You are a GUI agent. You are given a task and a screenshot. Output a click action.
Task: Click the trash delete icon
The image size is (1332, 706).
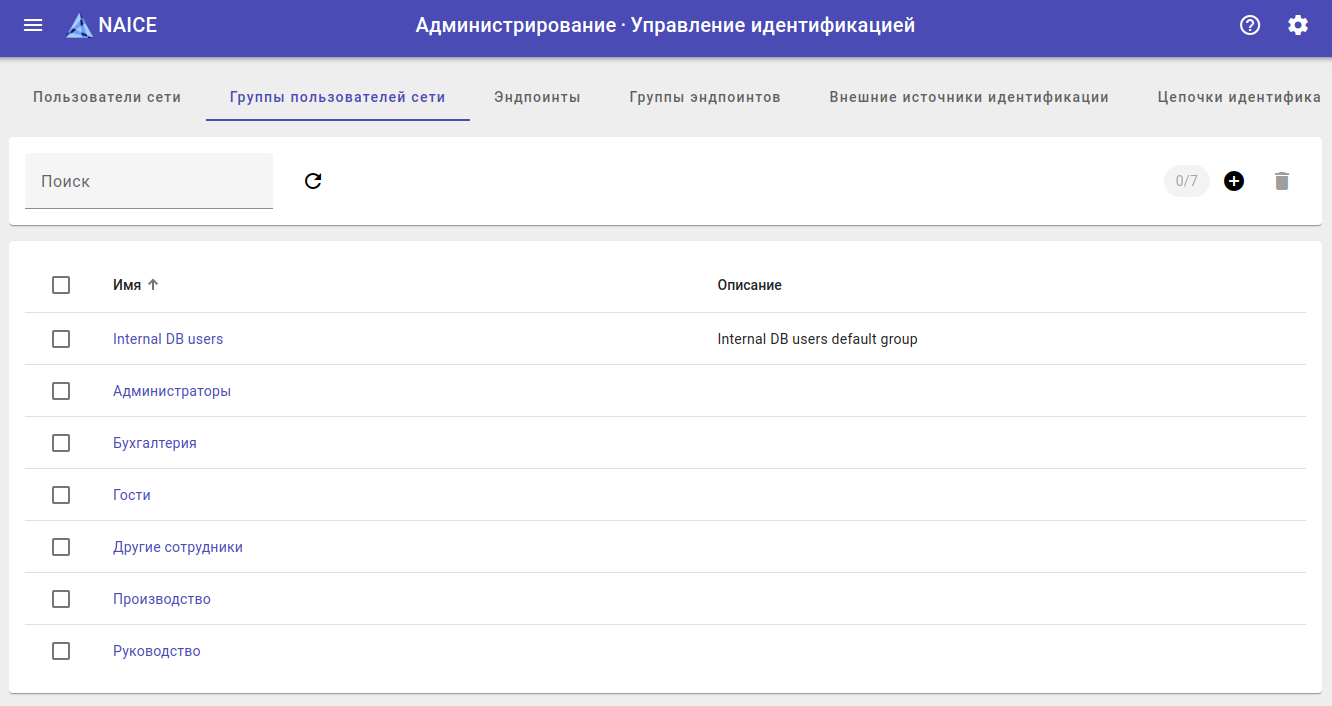[x=1282, y=181]
